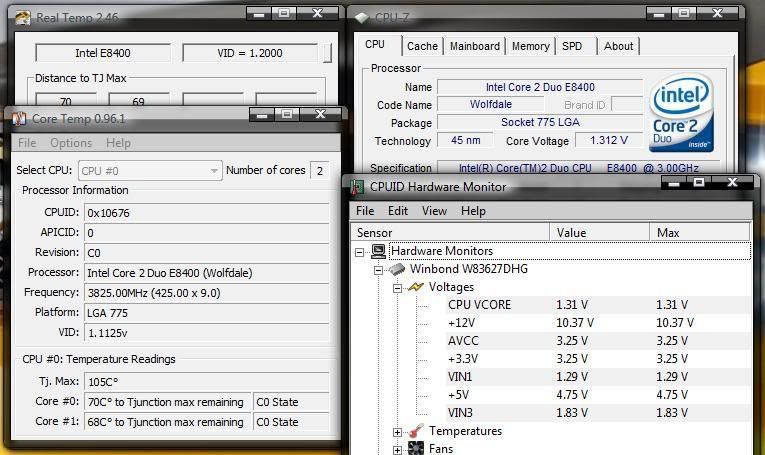
Task: Click the Real Temp title bar icon
Action: coord(22,18)
